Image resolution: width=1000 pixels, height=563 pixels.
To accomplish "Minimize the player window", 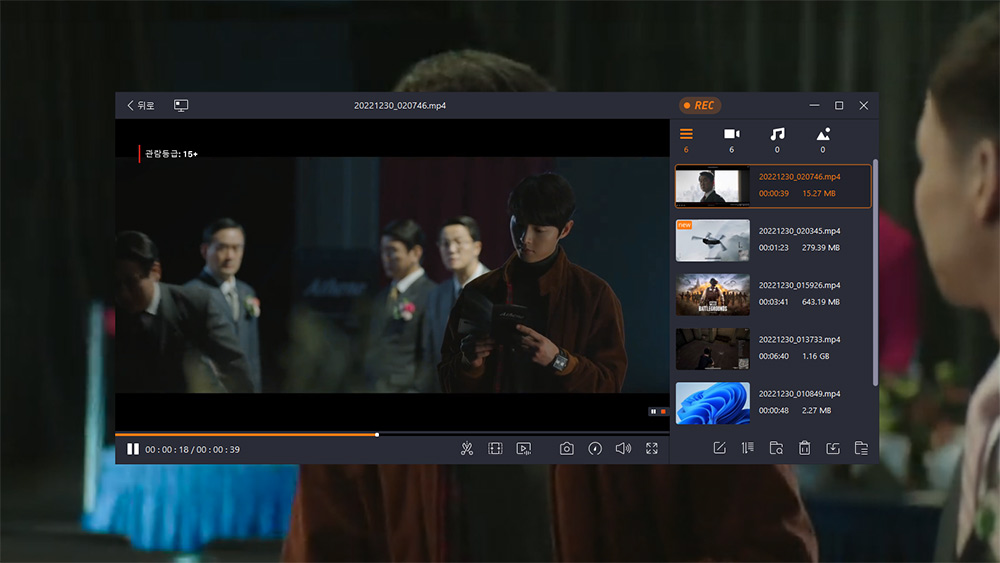I will 814,105.
